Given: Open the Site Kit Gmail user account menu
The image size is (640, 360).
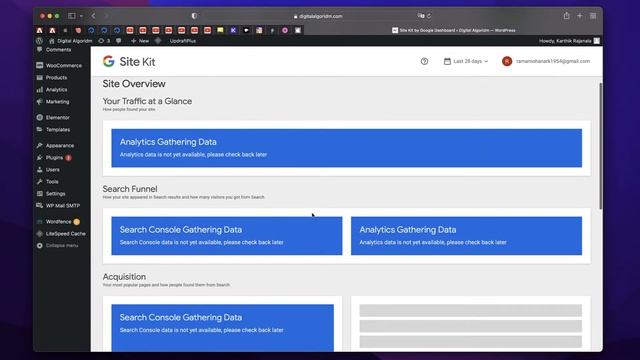Looking at the screenshot, I should (546, 61).
